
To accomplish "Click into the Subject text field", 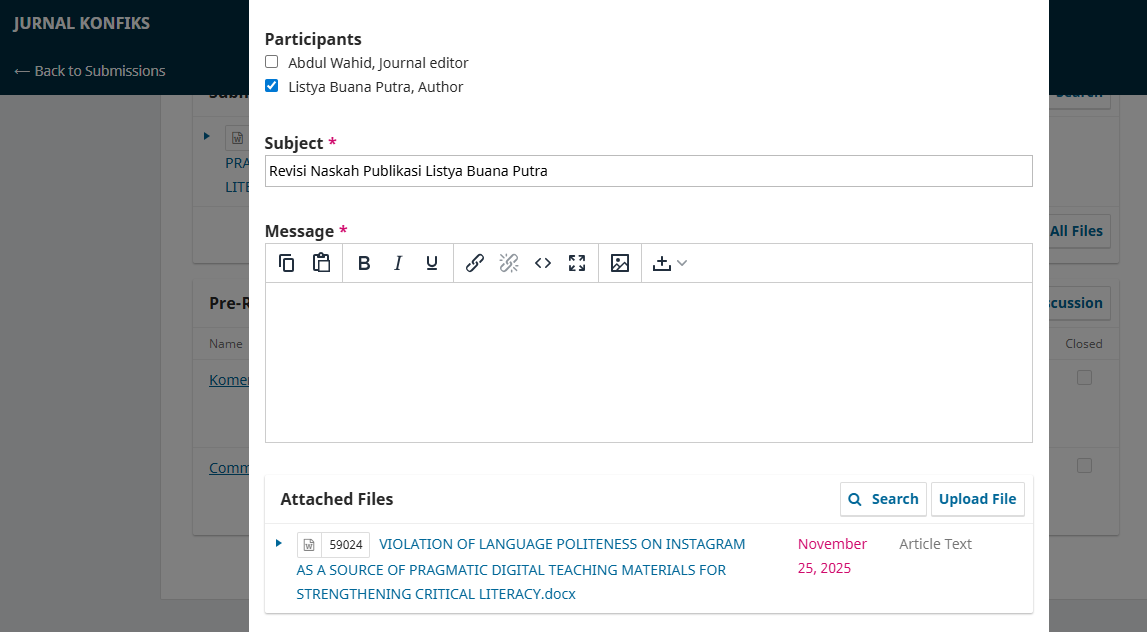I will [x=648, y=171].
